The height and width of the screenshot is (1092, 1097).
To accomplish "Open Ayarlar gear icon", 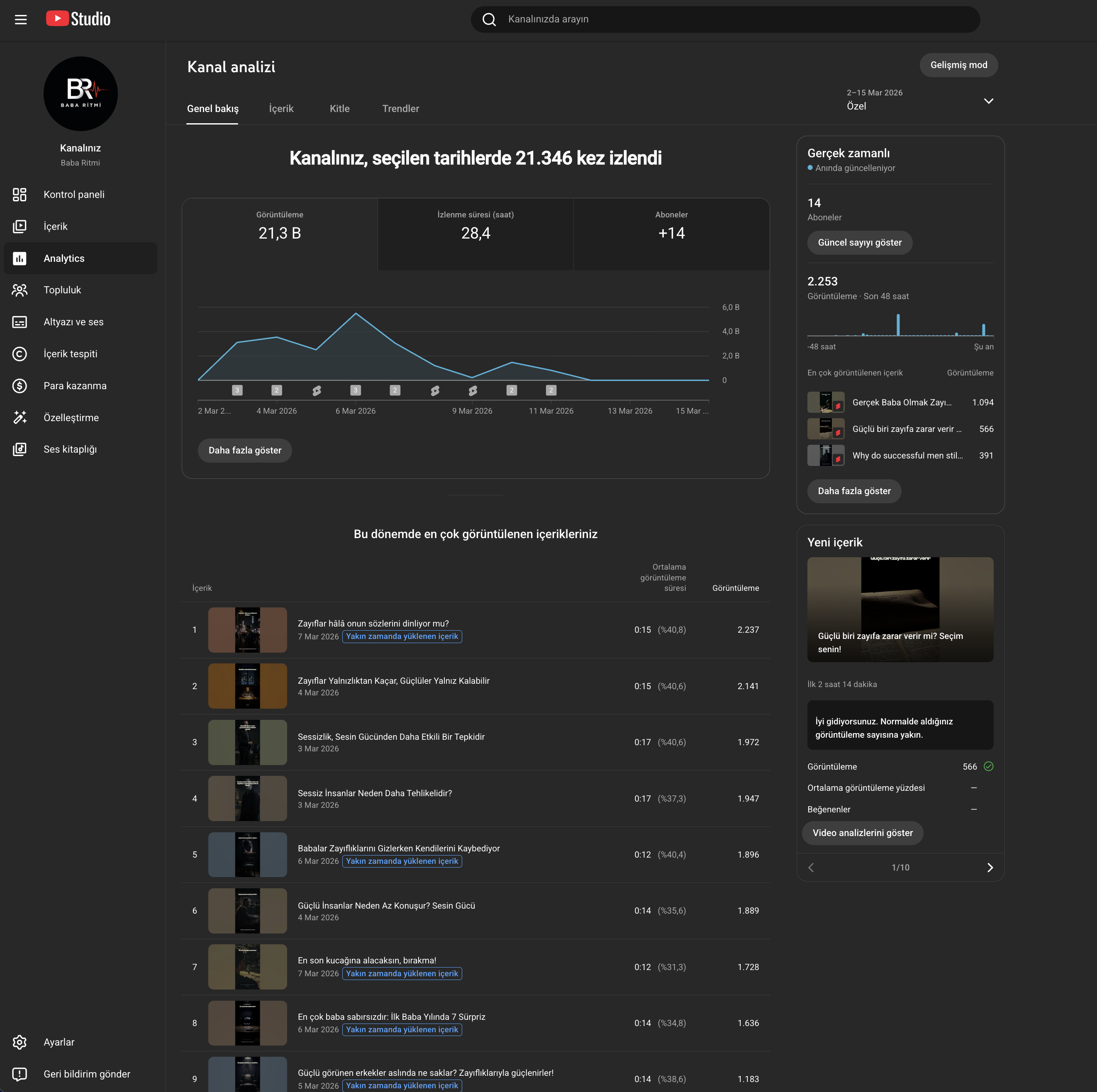I will pos(20,1042).
